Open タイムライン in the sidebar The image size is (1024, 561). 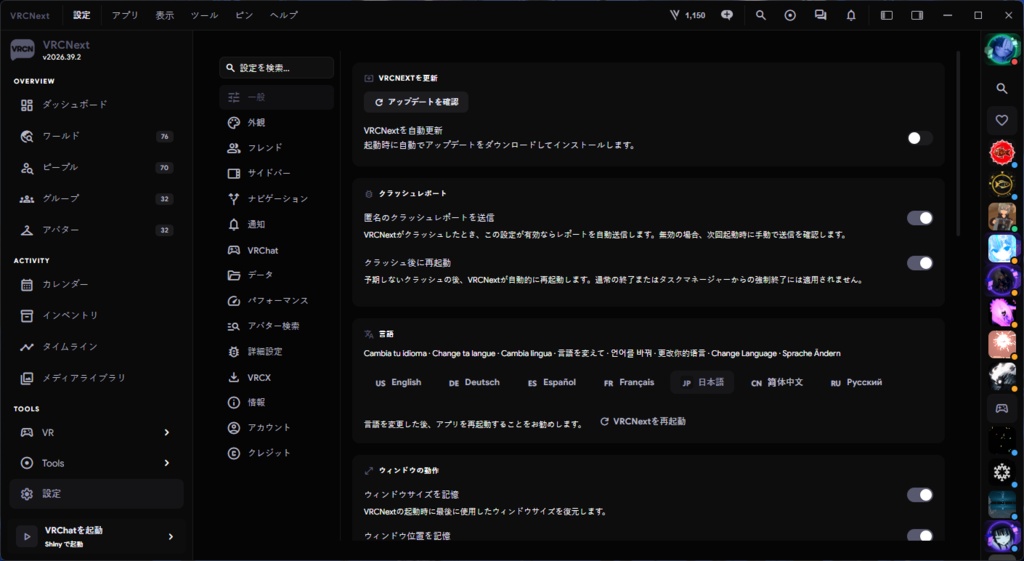pyautogui.click(x=96, y=347)
